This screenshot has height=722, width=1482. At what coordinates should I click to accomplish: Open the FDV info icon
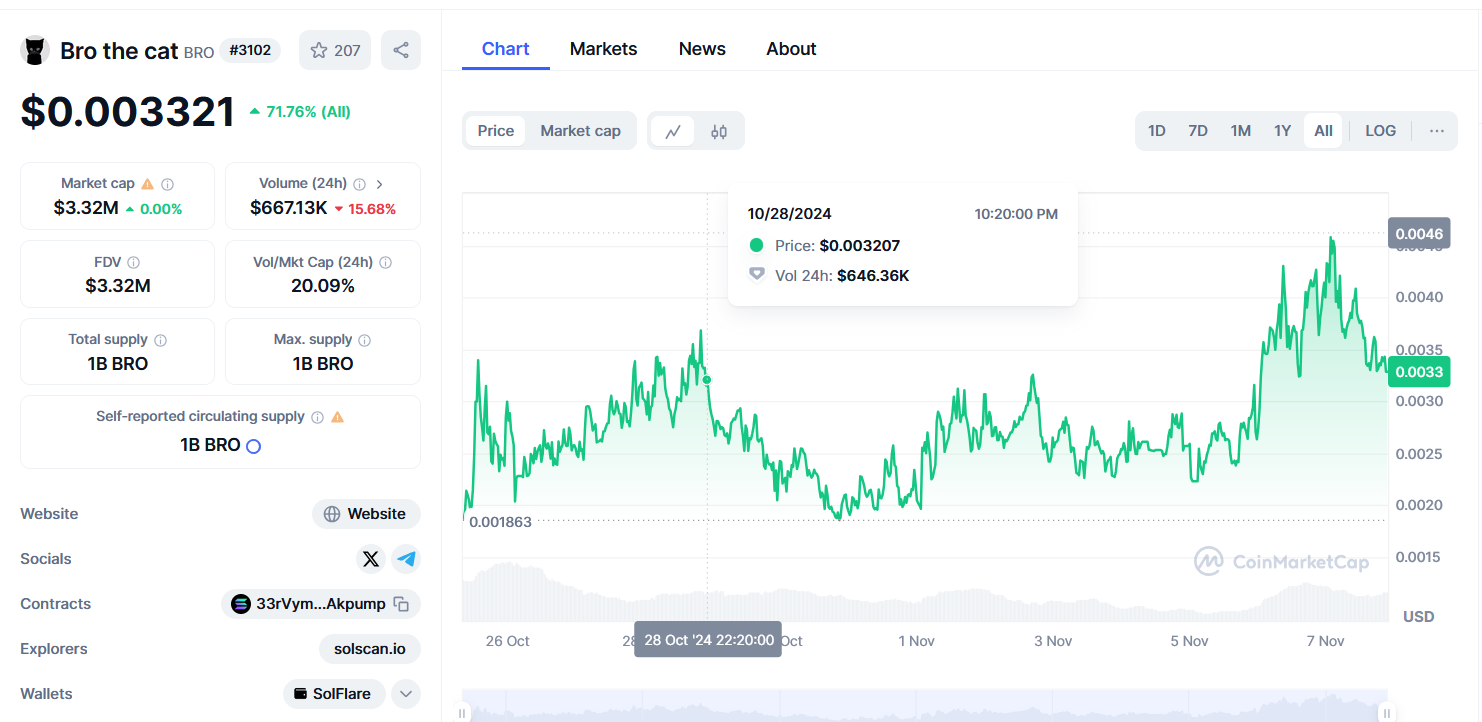click(x=134, y=262)
